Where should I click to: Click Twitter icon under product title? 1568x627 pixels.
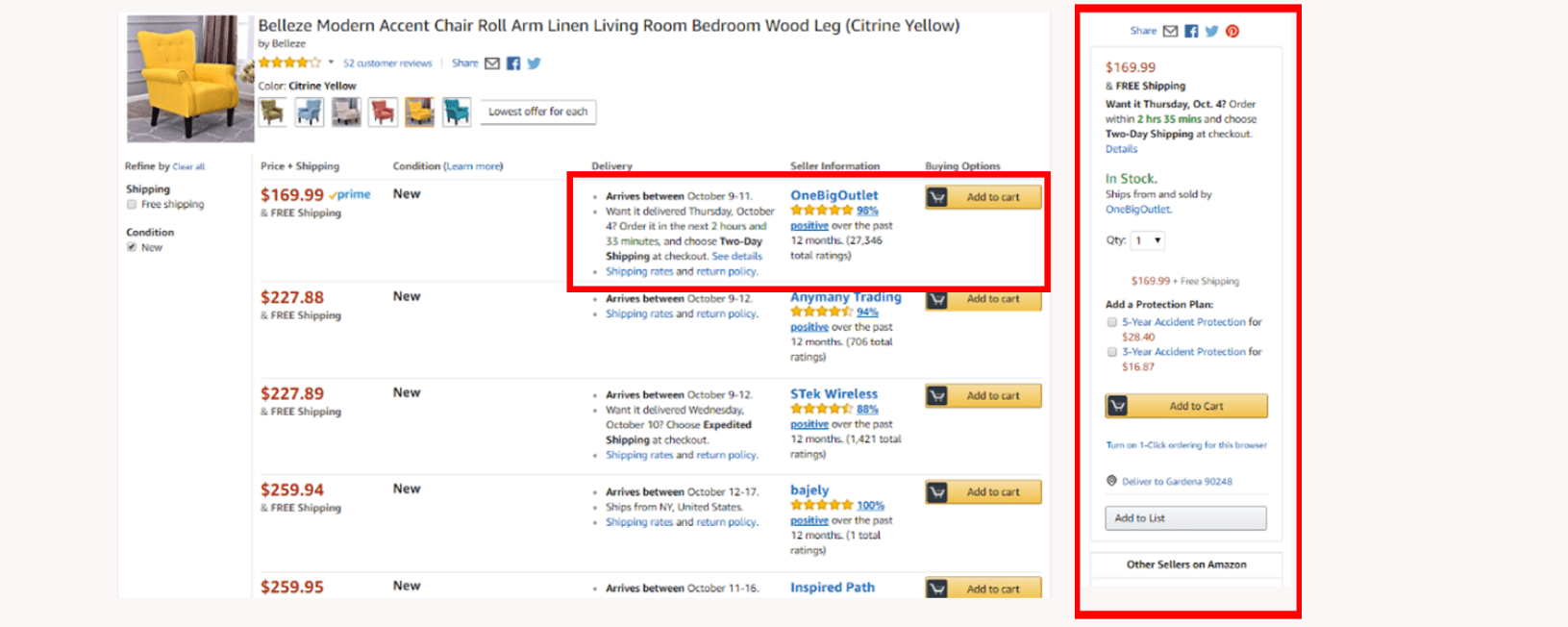coord(534,63)
